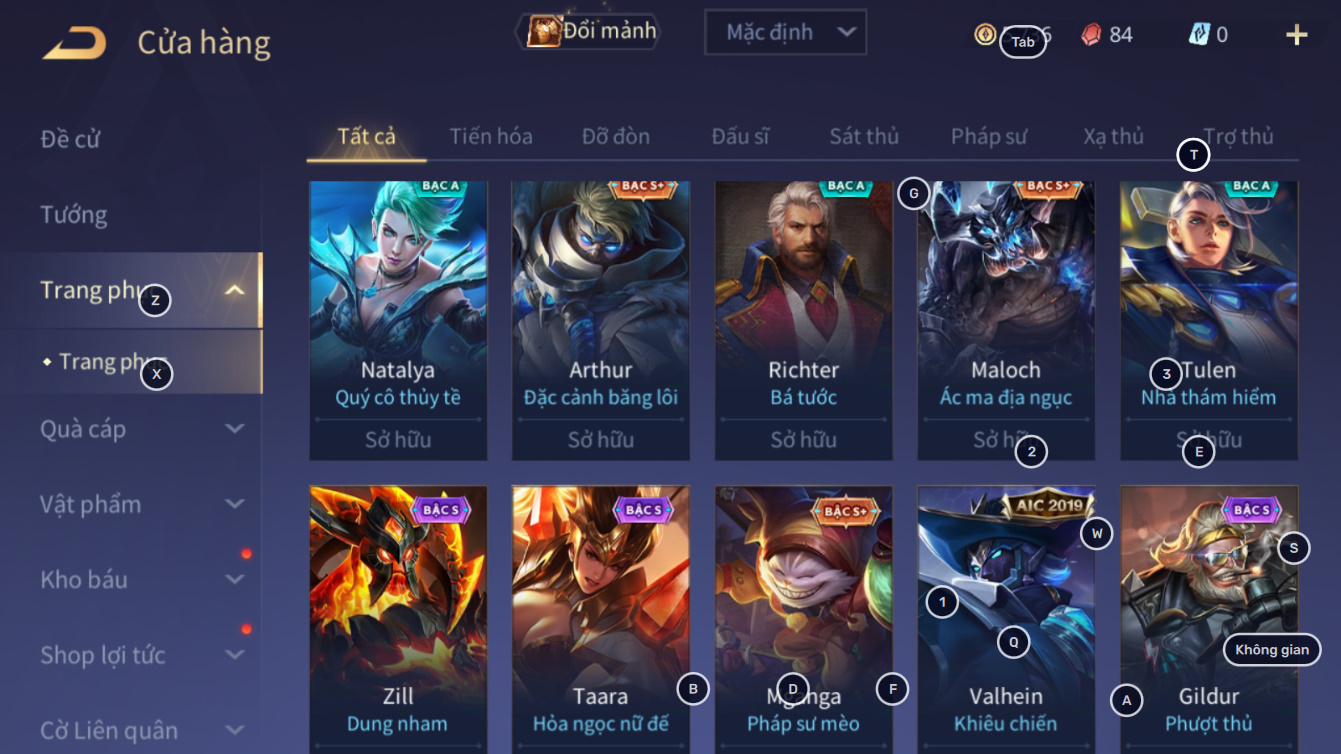Expand the Vật phẩm sidebar section

click(234, 504)
